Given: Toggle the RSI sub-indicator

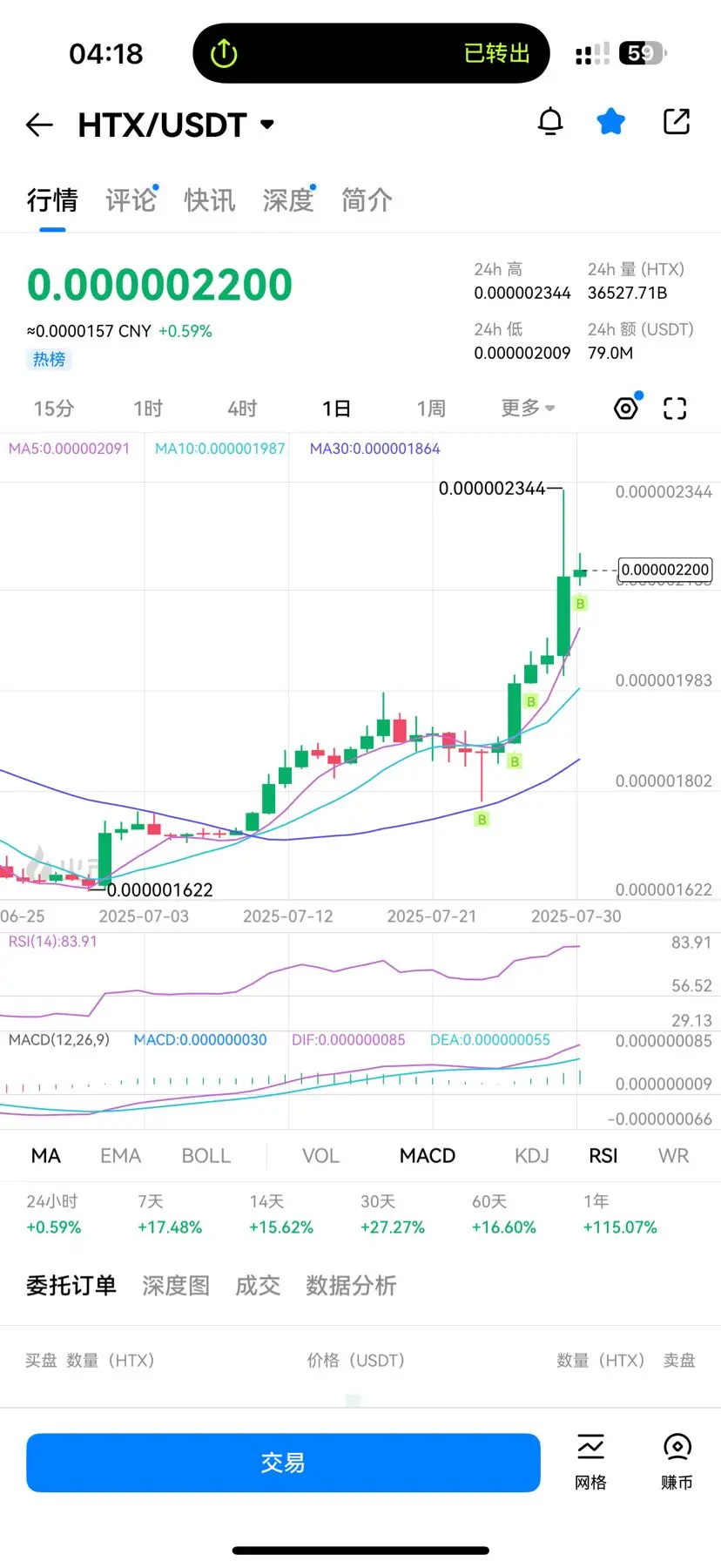Looking at the screenshot, I should 603,1156.
